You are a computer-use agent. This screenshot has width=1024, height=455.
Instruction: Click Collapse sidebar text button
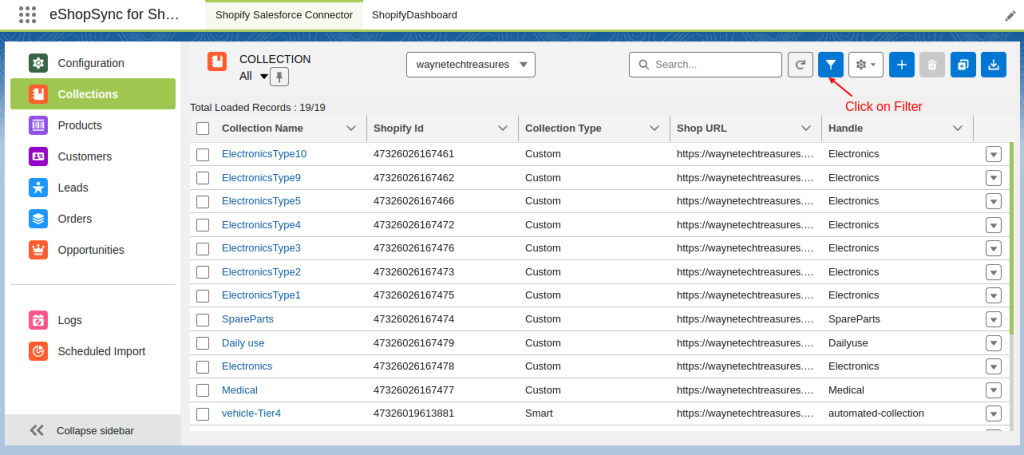pyautogui.click(x=95, y=431)
